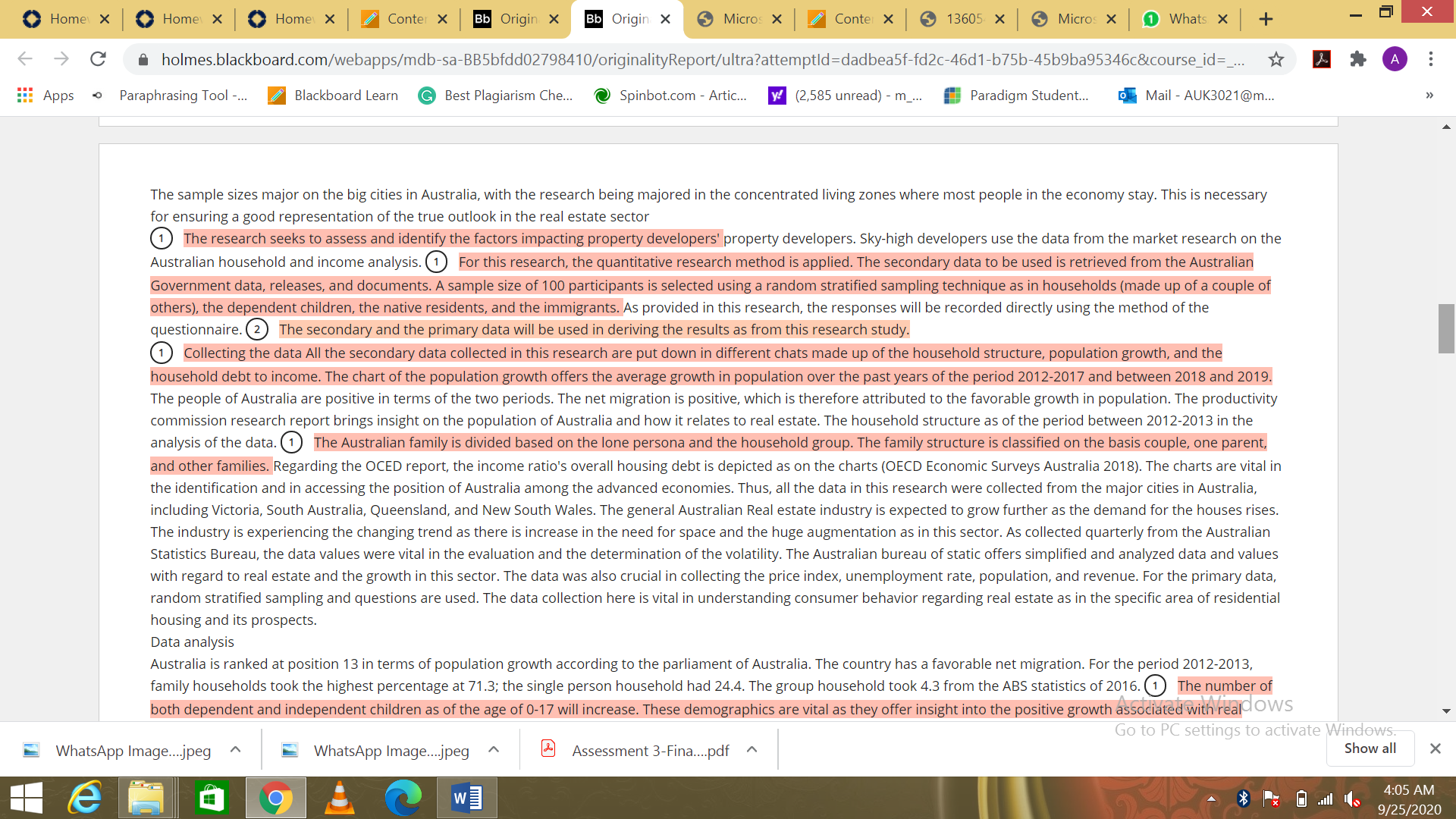This screenshot has height=819, width=1456.
Task: Click the Bluetooth tray icon
Action: click(x=1244, y=799)
